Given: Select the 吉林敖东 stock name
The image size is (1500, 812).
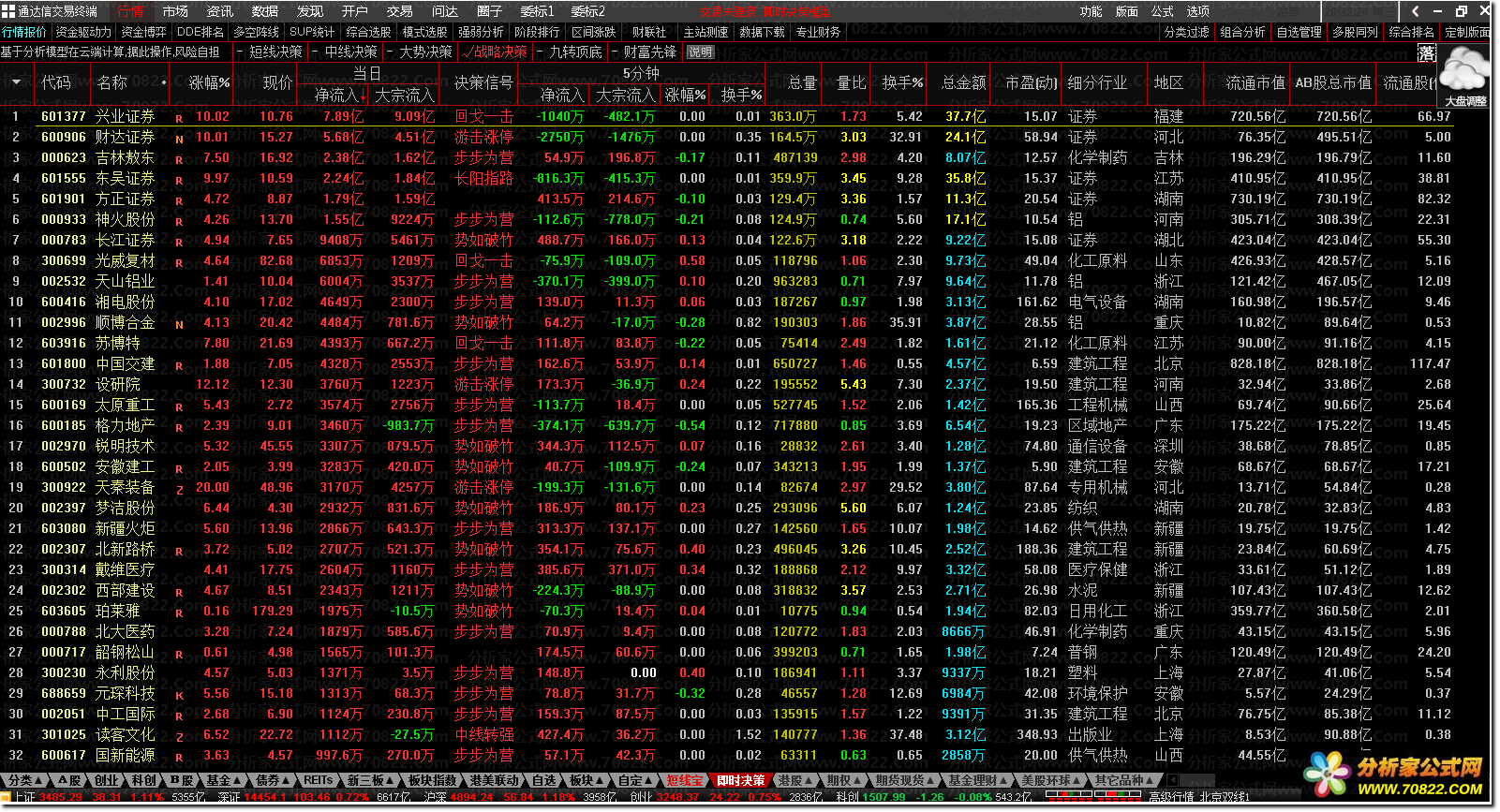Looking at the screenshot, I should coord(125,158).
